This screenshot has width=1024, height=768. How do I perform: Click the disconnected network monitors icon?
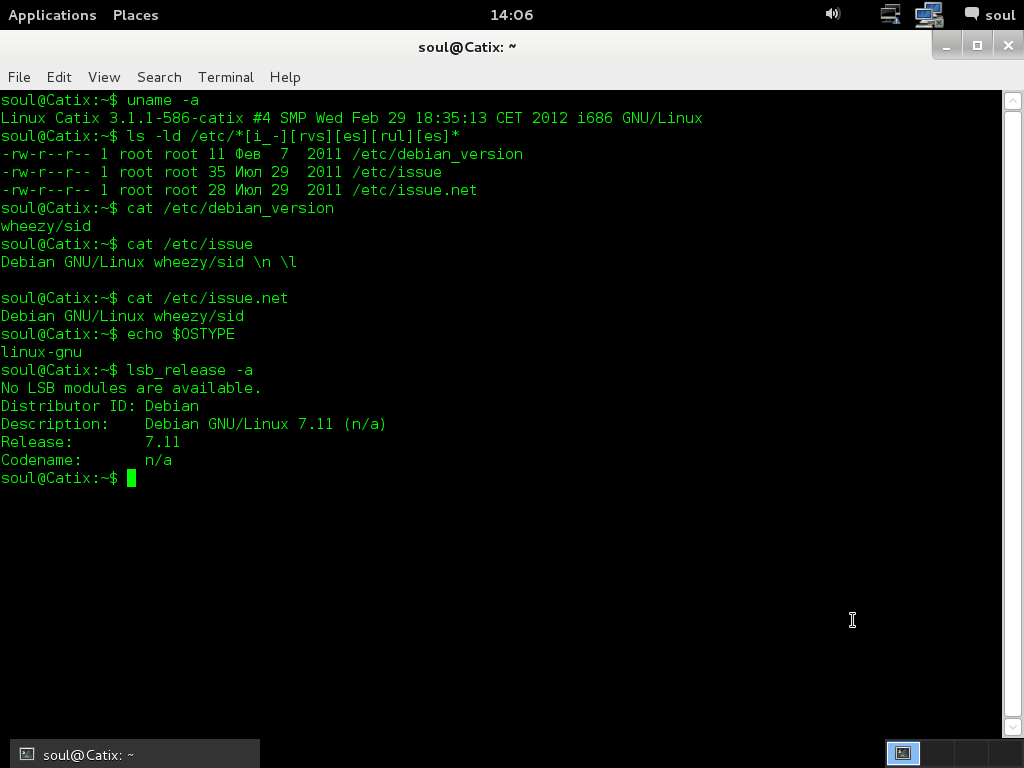[x=929, y=14]
